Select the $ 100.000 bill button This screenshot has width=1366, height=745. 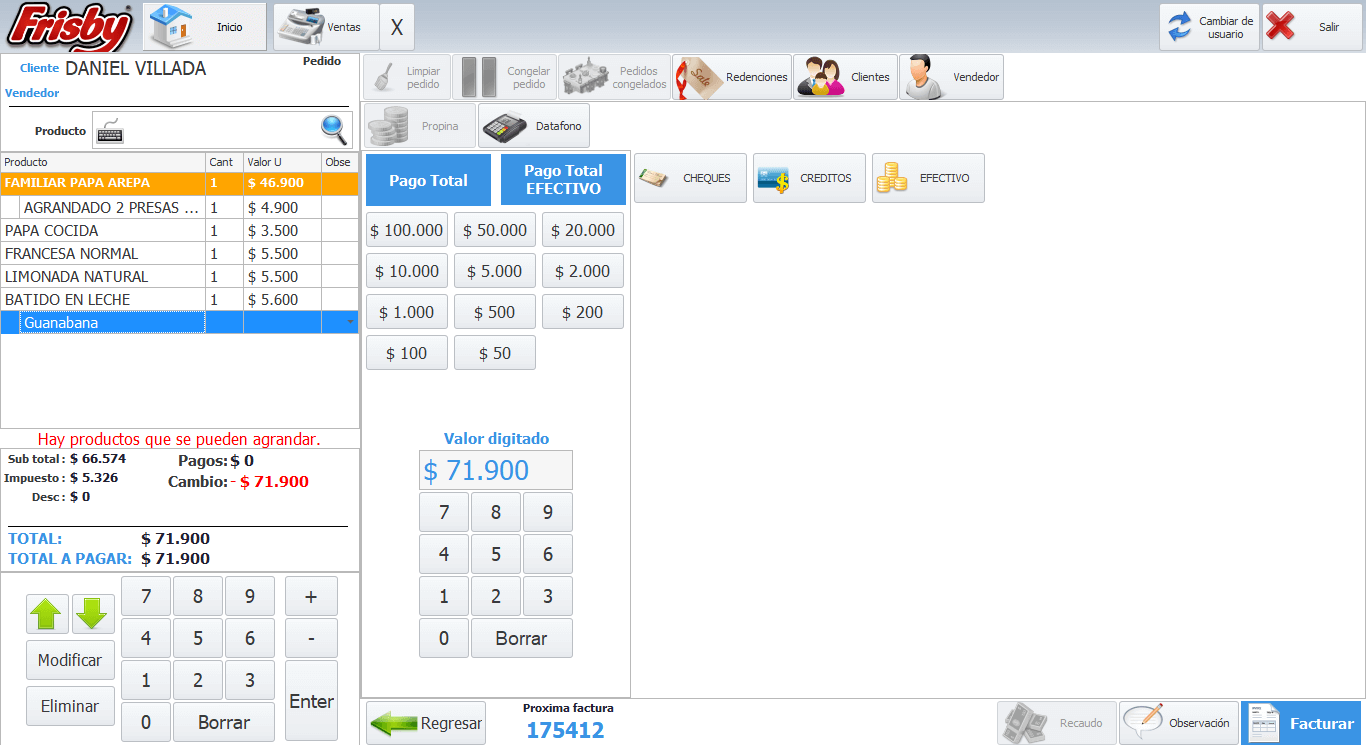(407, 230)
